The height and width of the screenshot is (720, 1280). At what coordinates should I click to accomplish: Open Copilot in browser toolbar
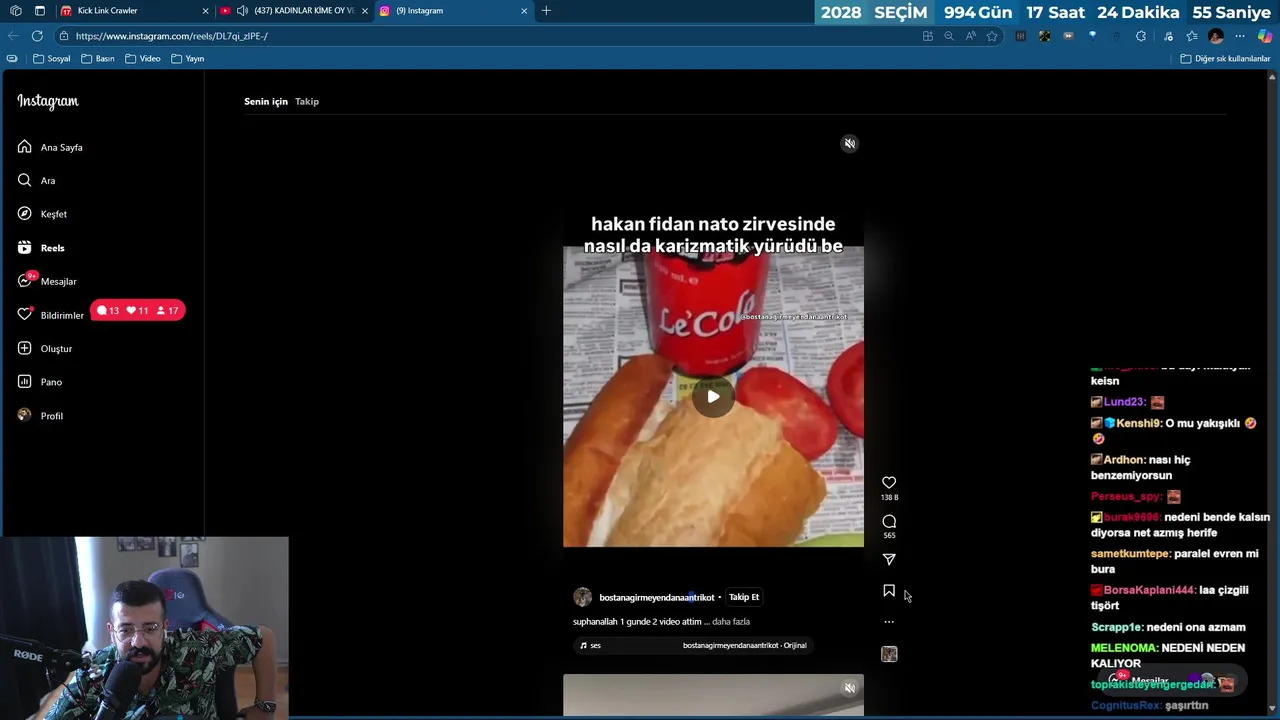pos(1265,36)
